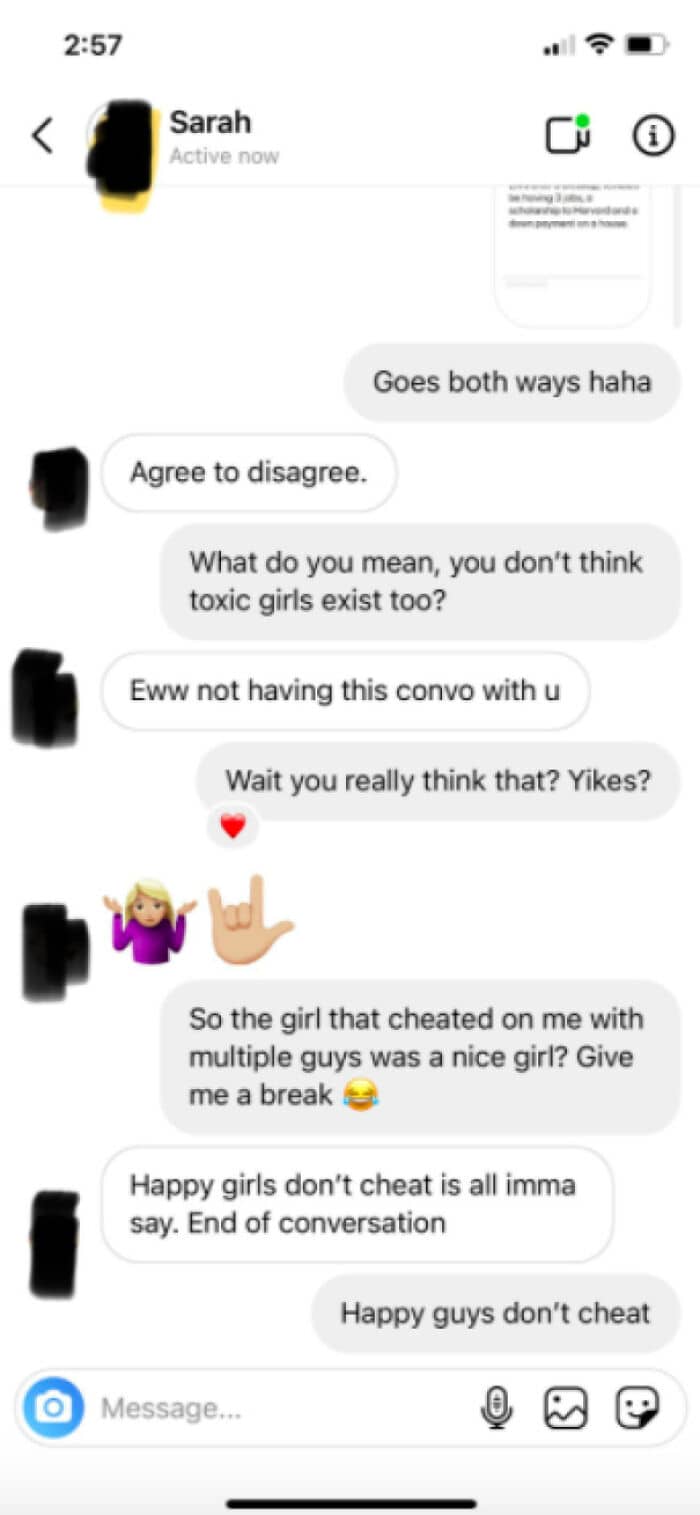Tap the 'Eww not having this convo' bubble
Viewport: 700px width, 1515px height.
345,690
